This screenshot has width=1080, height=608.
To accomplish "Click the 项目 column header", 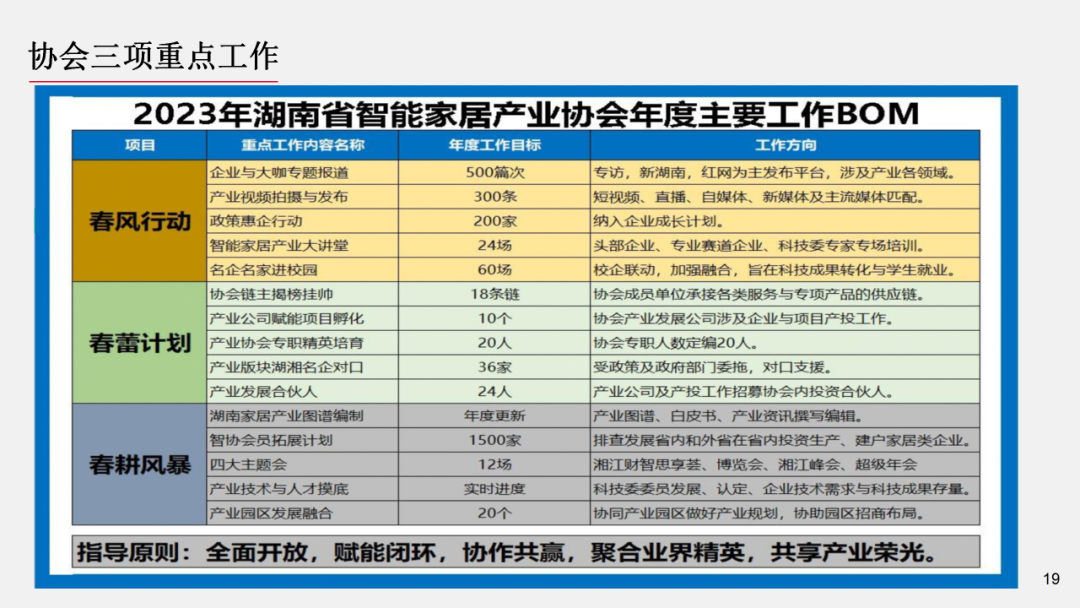I will pyautogui.click(x=139, y=145).
